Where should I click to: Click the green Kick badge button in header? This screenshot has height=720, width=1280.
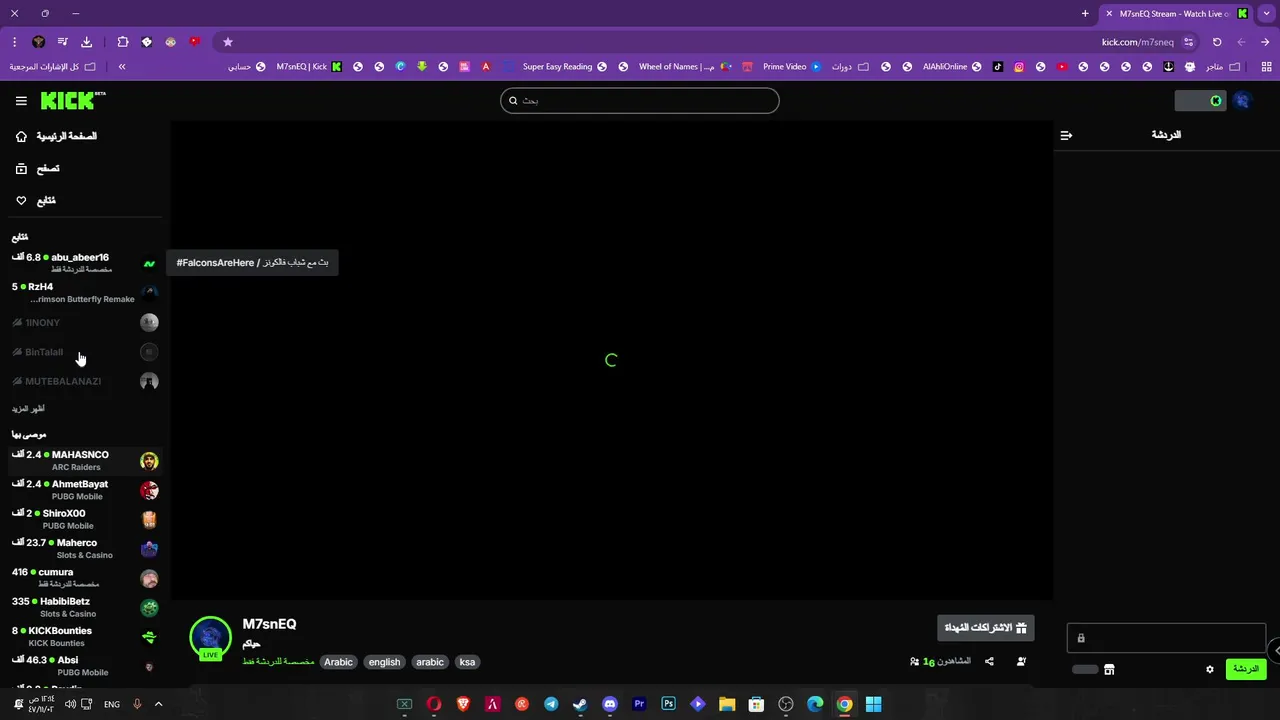1200,101
